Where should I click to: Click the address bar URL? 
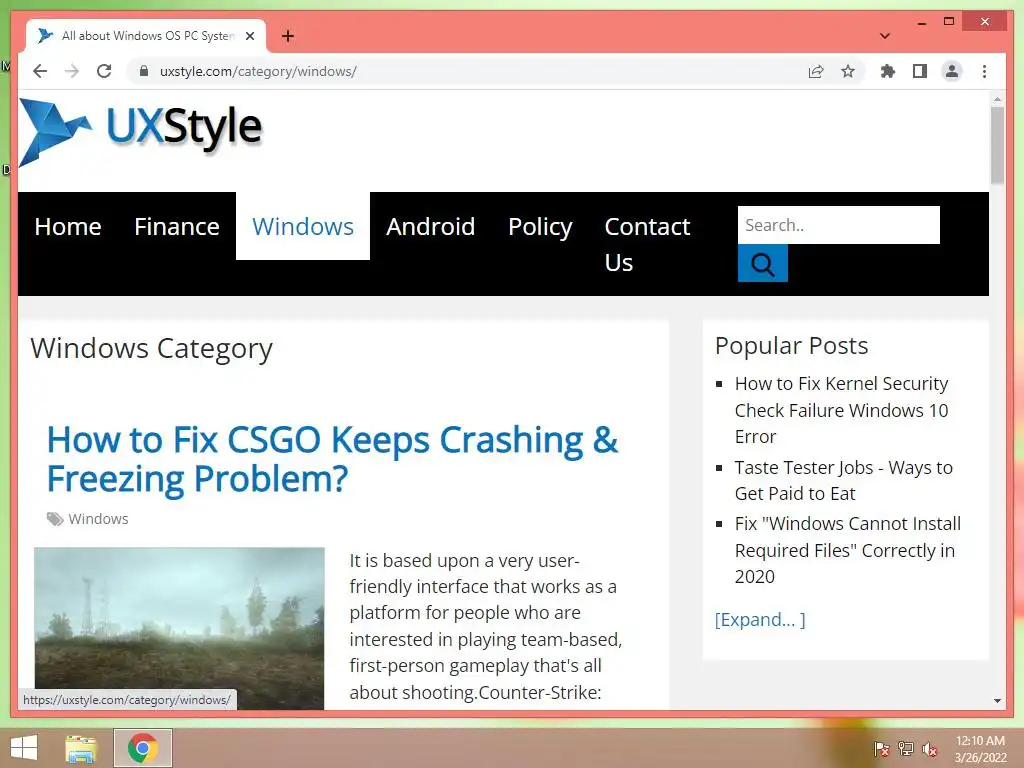(258, 71)
